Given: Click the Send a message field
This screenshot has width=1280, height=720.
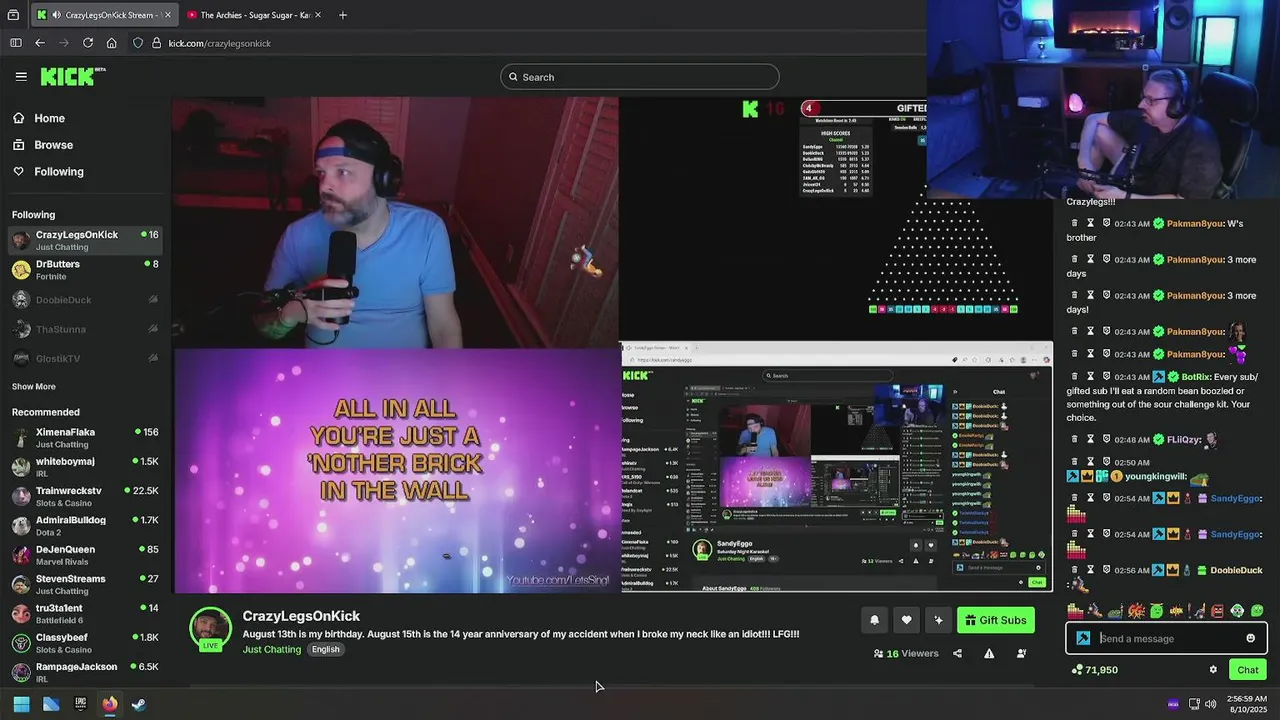Looking at the screenshot, I should (x=1167, y=638).
